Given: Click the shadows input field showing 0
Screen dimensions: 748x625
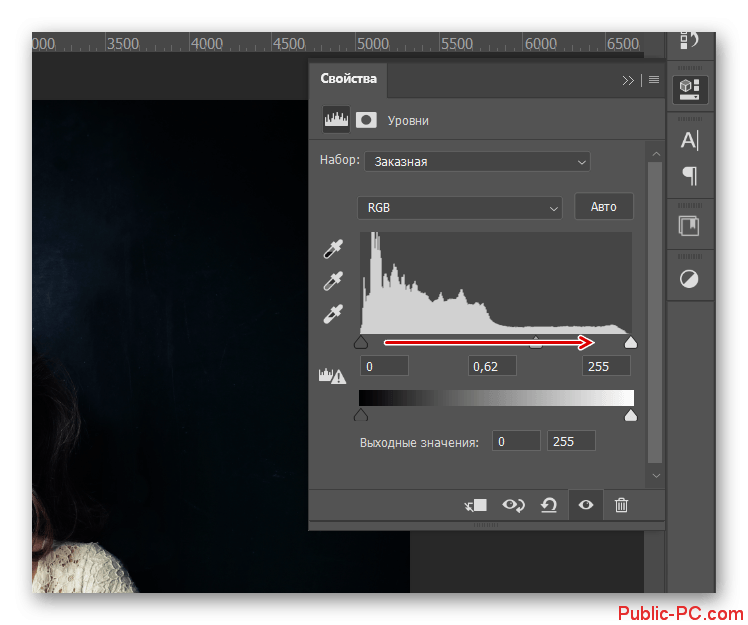Looking at the screenshot, I should (x=384, y=366).
